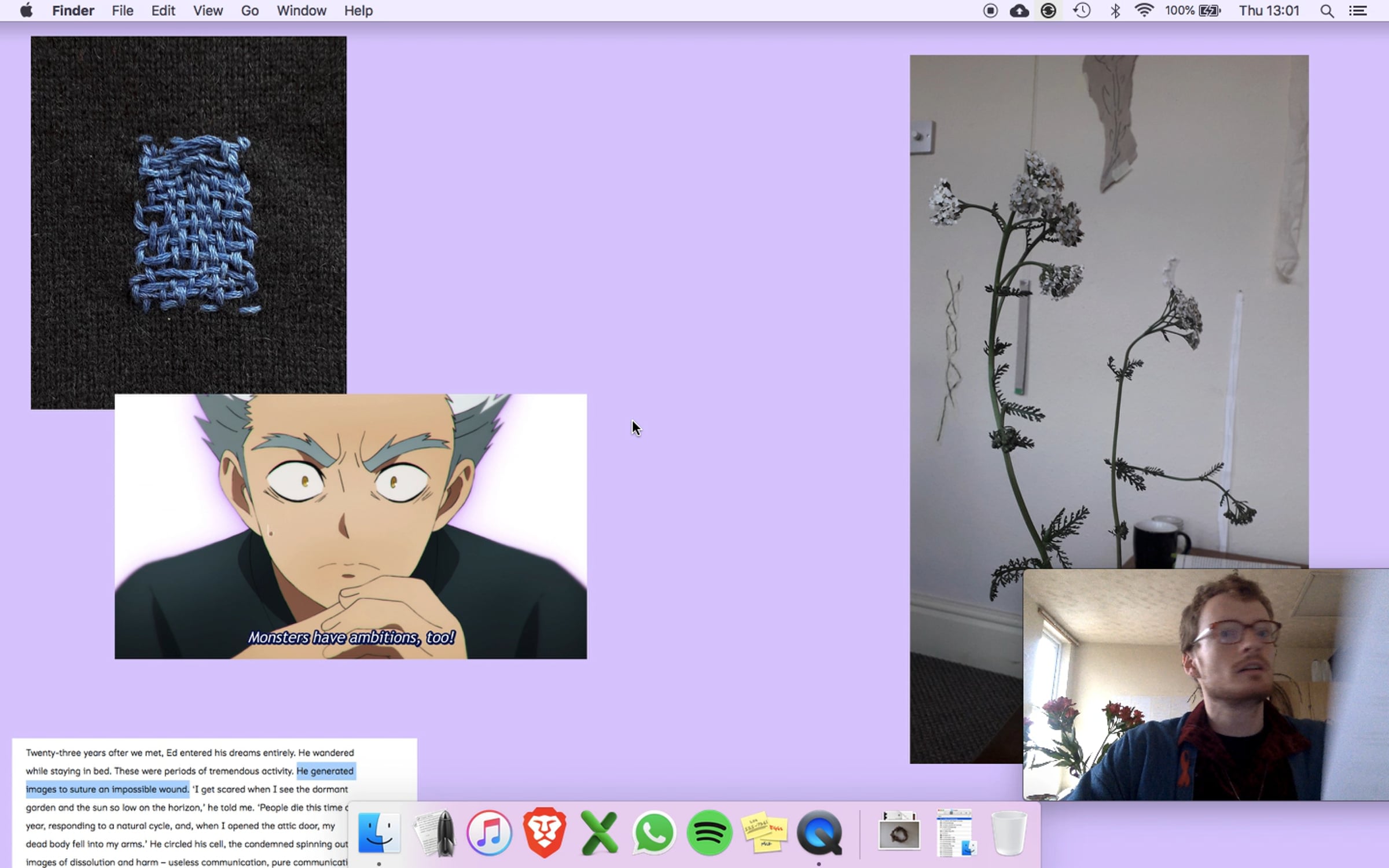This screenshot has width=1389, height=868.
Task: Open Spotlight search magnifier
Action: click(1327, 10)
